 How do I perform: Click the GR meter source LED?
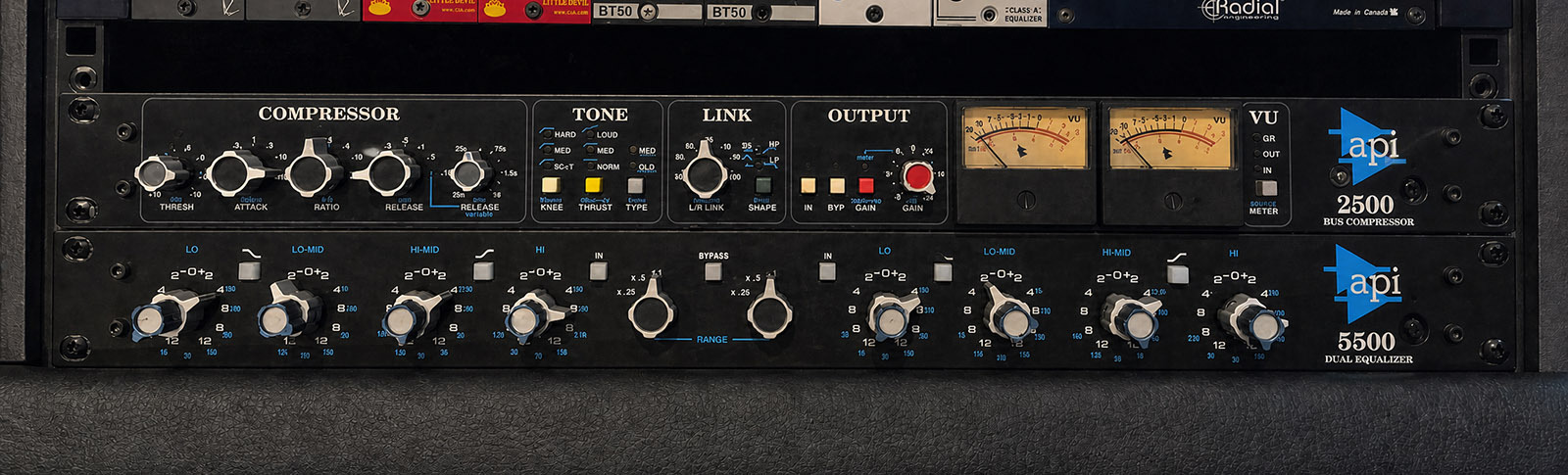click(1257, 138)
